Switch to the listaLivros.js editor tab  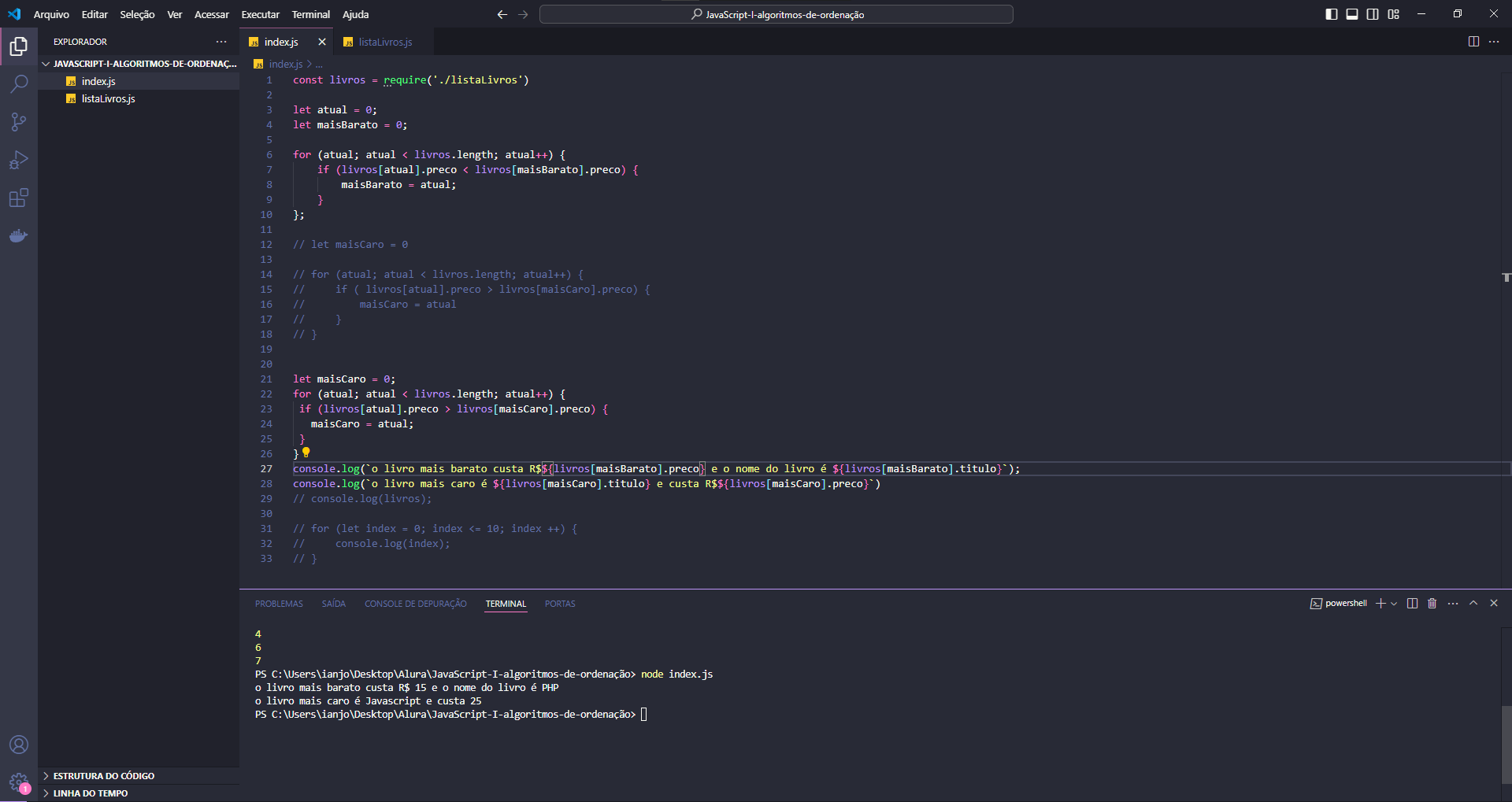[385, 42]
